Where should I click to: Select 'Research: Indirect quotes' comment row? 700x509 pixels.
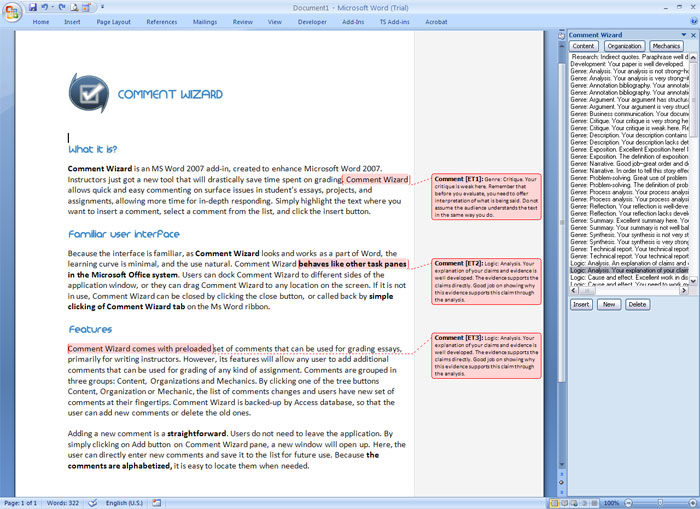[x=629, y=57]
